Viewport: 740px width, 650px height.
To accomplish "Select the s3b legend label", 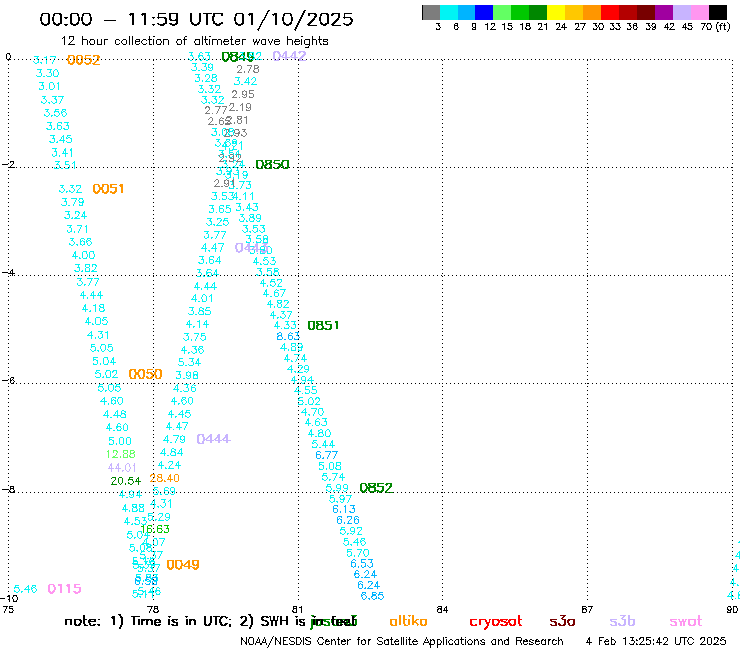I will [622, 621].
